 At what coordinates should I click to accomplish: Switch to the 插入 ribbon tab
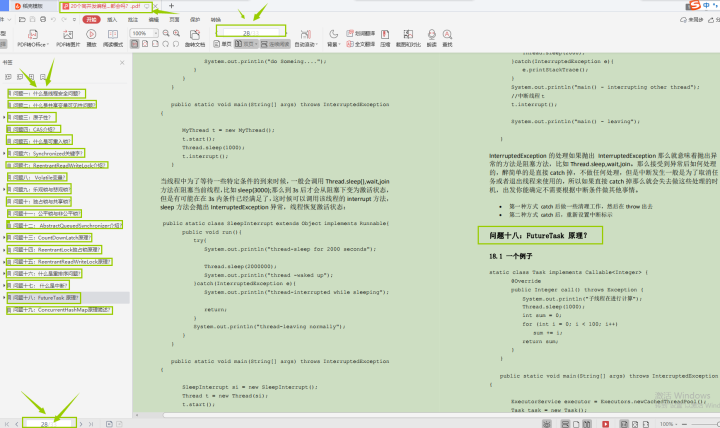(112, 20)
